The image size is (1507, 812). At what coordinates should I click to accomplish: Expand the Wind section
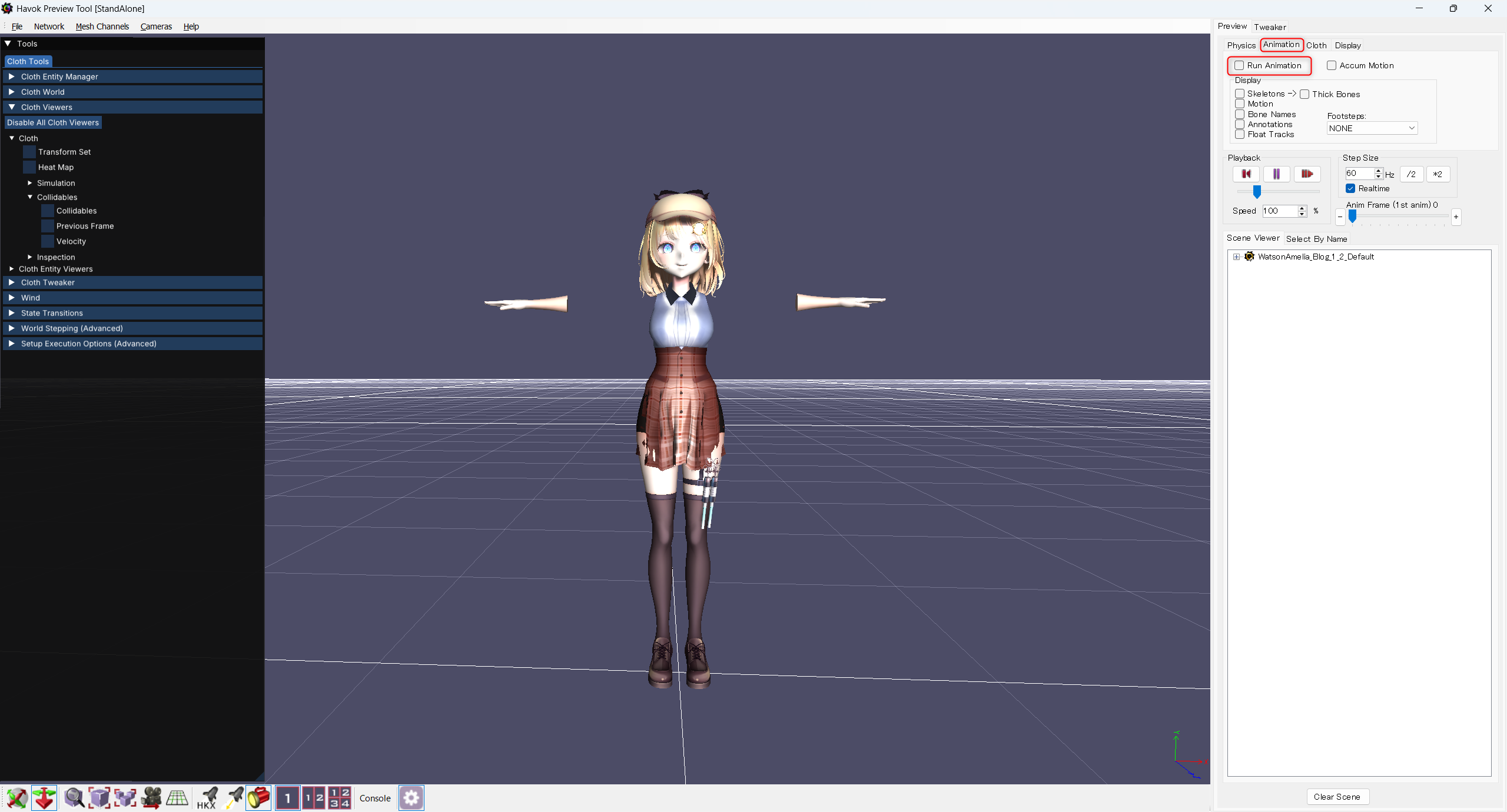point(133,298)
